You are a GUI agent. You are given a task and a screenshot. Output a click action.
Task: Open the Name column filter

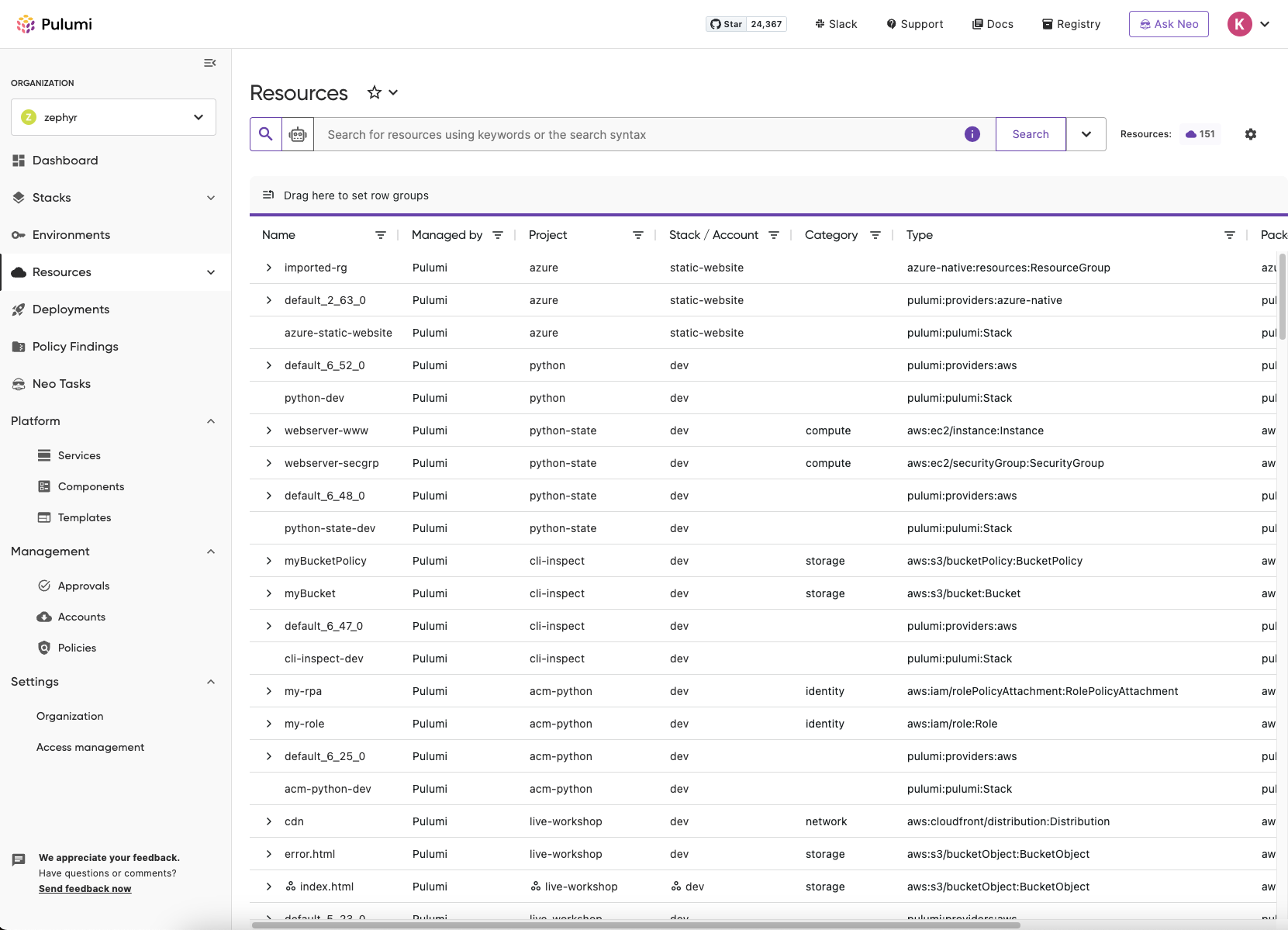pyautogui.click(x=380, y=235)
